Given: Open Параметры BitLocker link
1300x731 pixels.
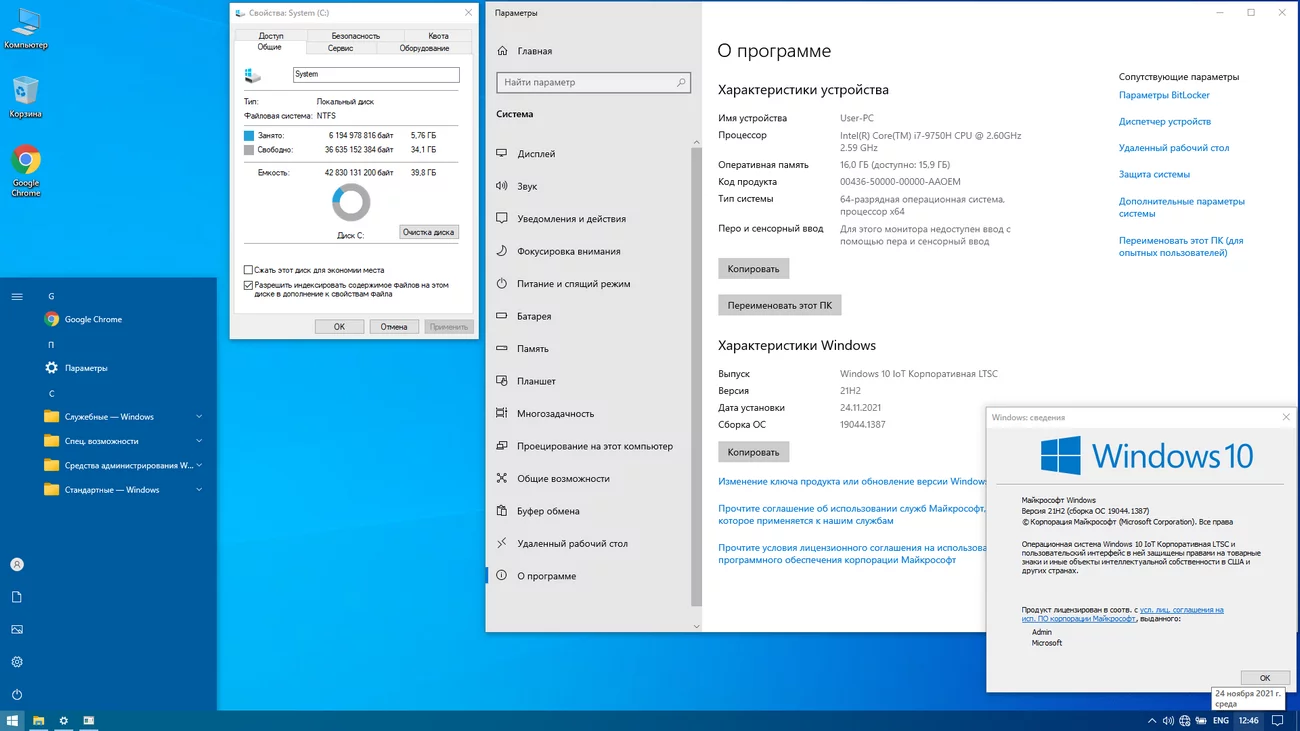Looking at the screenshot, I should [x=1164, y=95].
